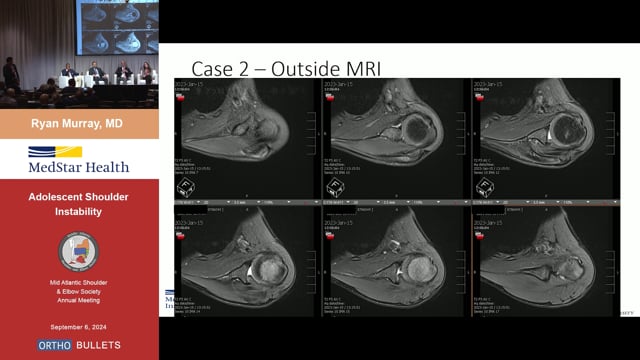
Task: Click the red icon in the bottom-left MRI panel
Action: click(x=180, y=236)
